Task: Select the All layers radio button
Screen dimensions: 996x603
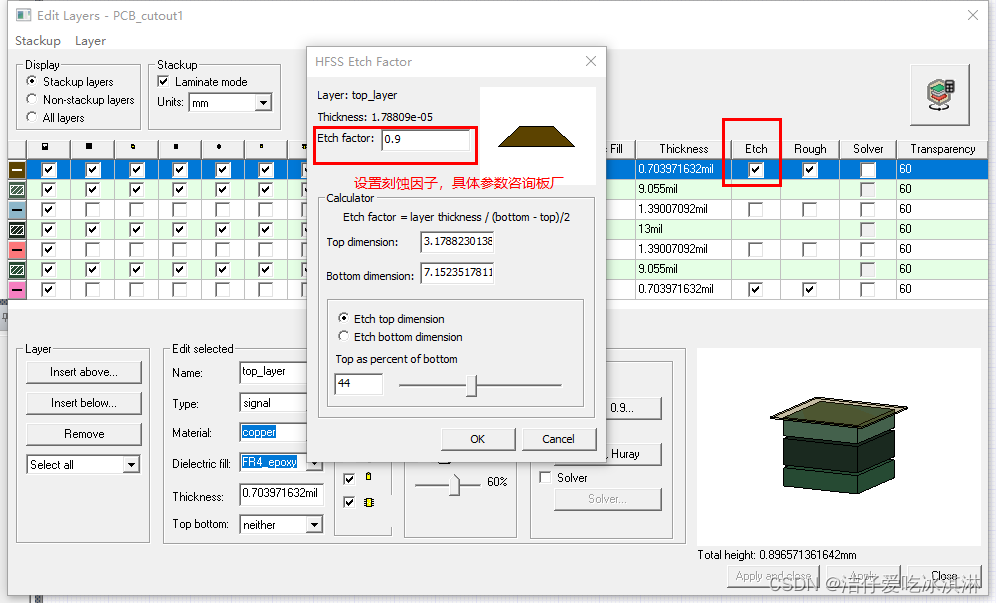Action: [x=32, y=117]
